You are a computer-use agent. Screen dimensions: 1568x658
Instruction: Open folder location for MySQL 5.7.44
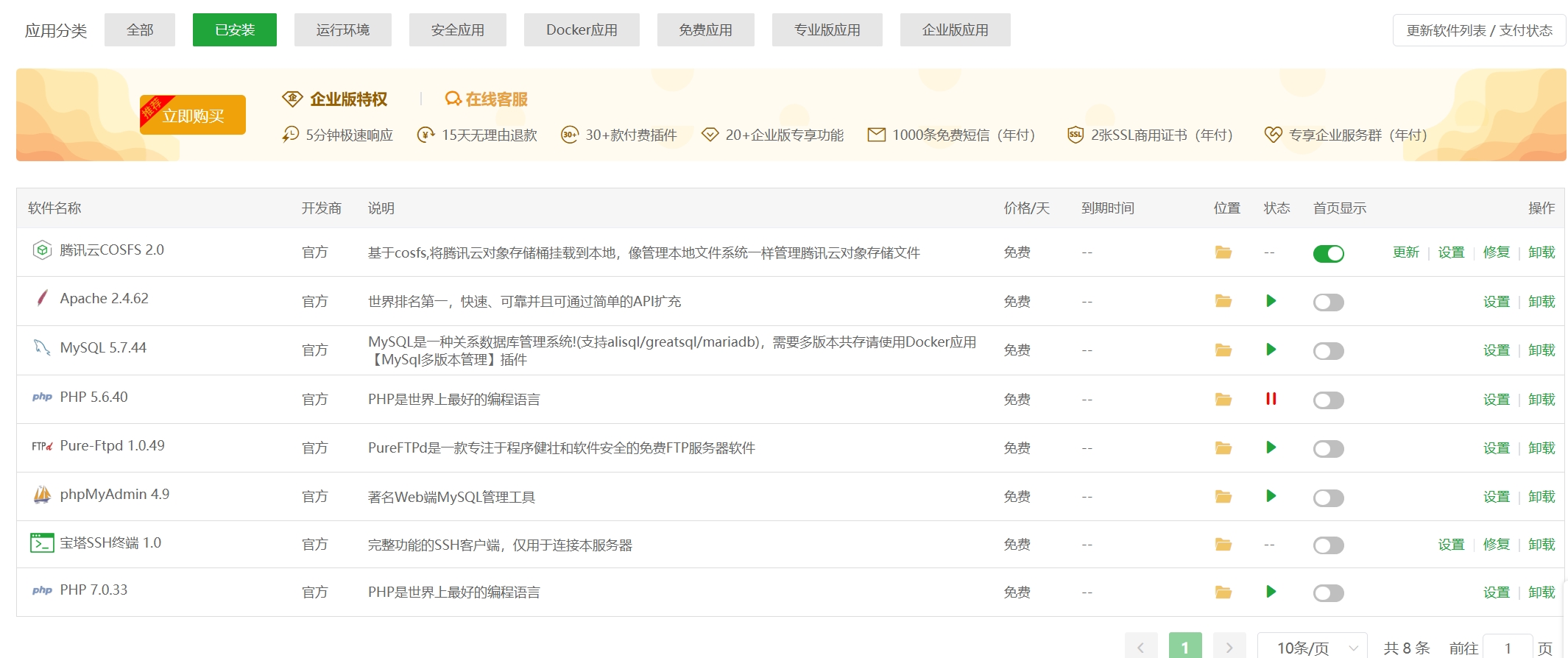point(1223,350)
